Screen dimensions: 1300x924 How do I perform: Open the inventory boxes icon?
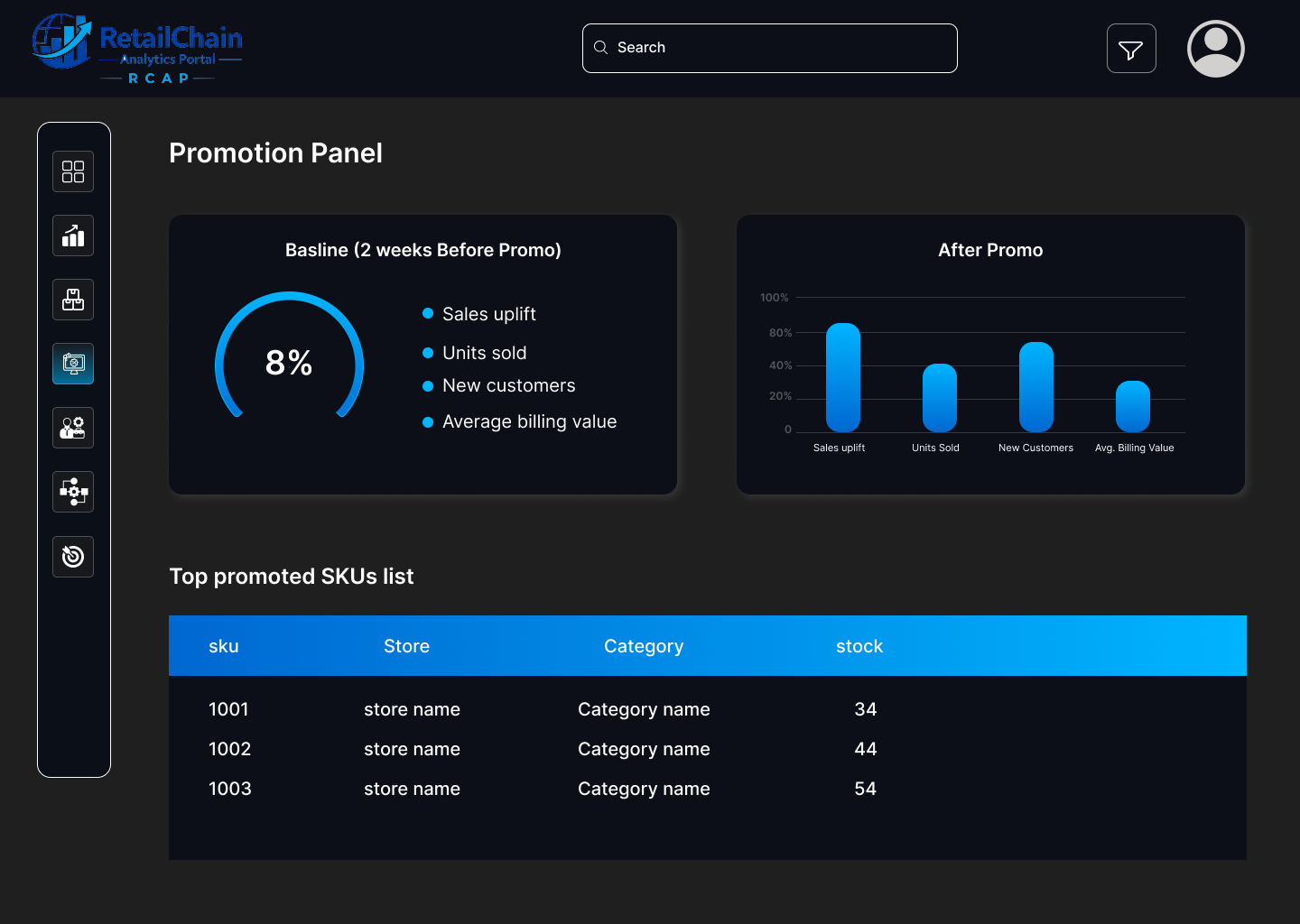73,300
